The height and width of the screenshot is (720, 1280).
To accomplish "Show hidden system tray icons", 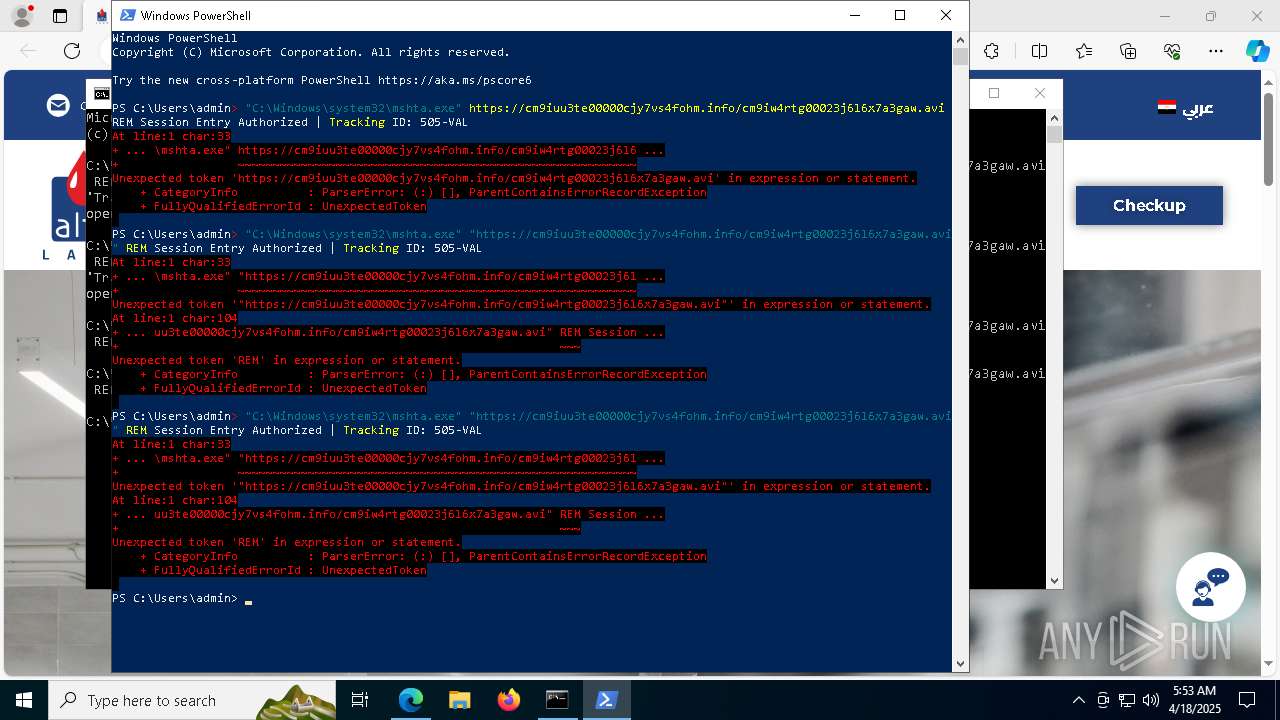I will [1078, 700].
